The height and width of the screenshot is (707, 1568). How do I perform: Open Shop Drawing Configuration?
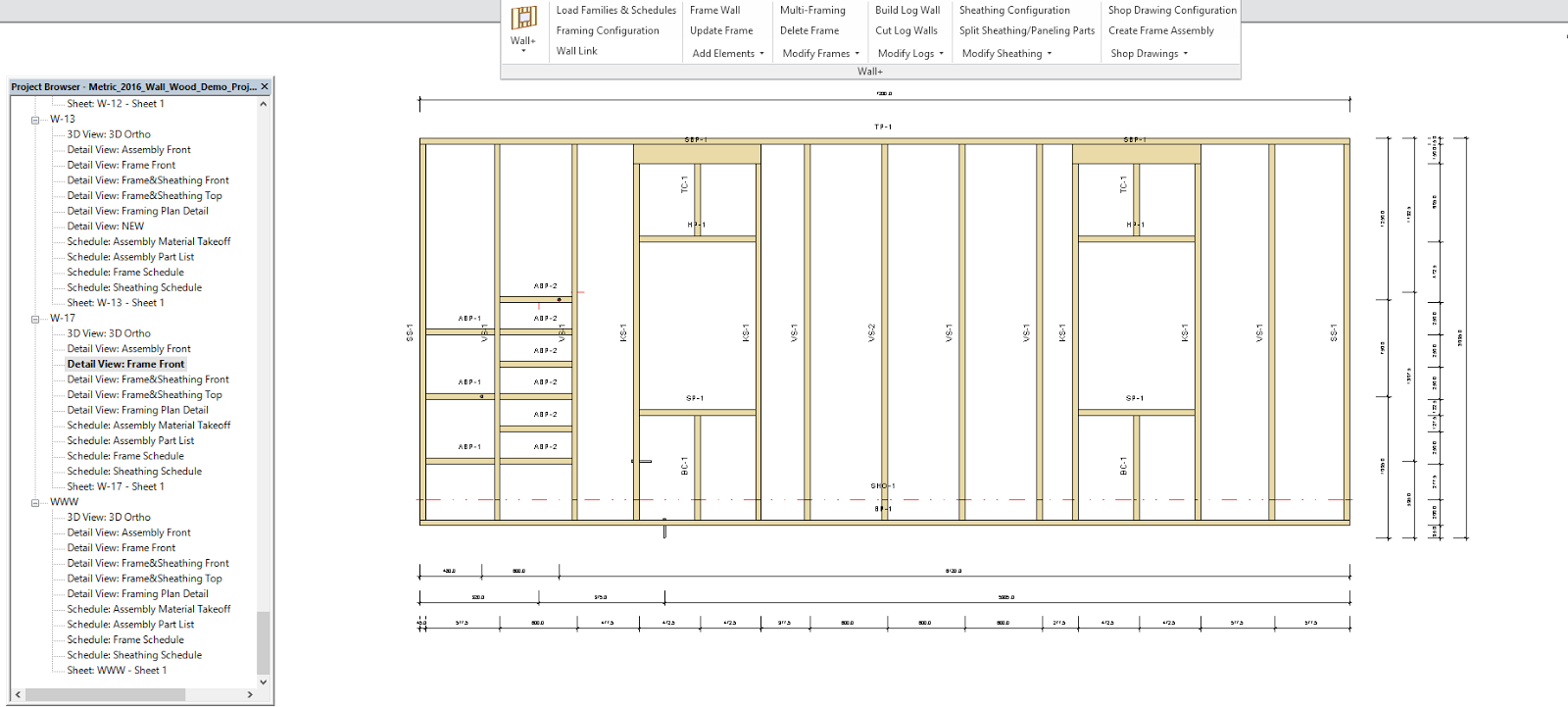tap(1172, 10)
